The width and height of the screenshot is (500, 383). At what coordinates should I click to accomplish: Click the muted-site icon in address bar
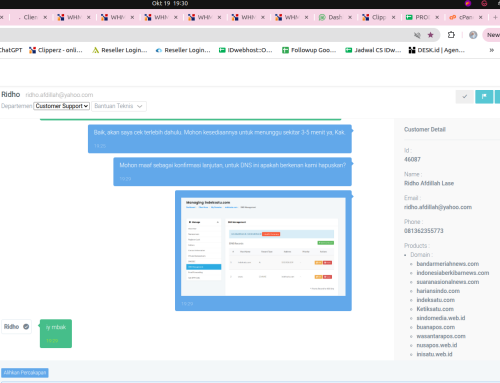tap(417, 35)
